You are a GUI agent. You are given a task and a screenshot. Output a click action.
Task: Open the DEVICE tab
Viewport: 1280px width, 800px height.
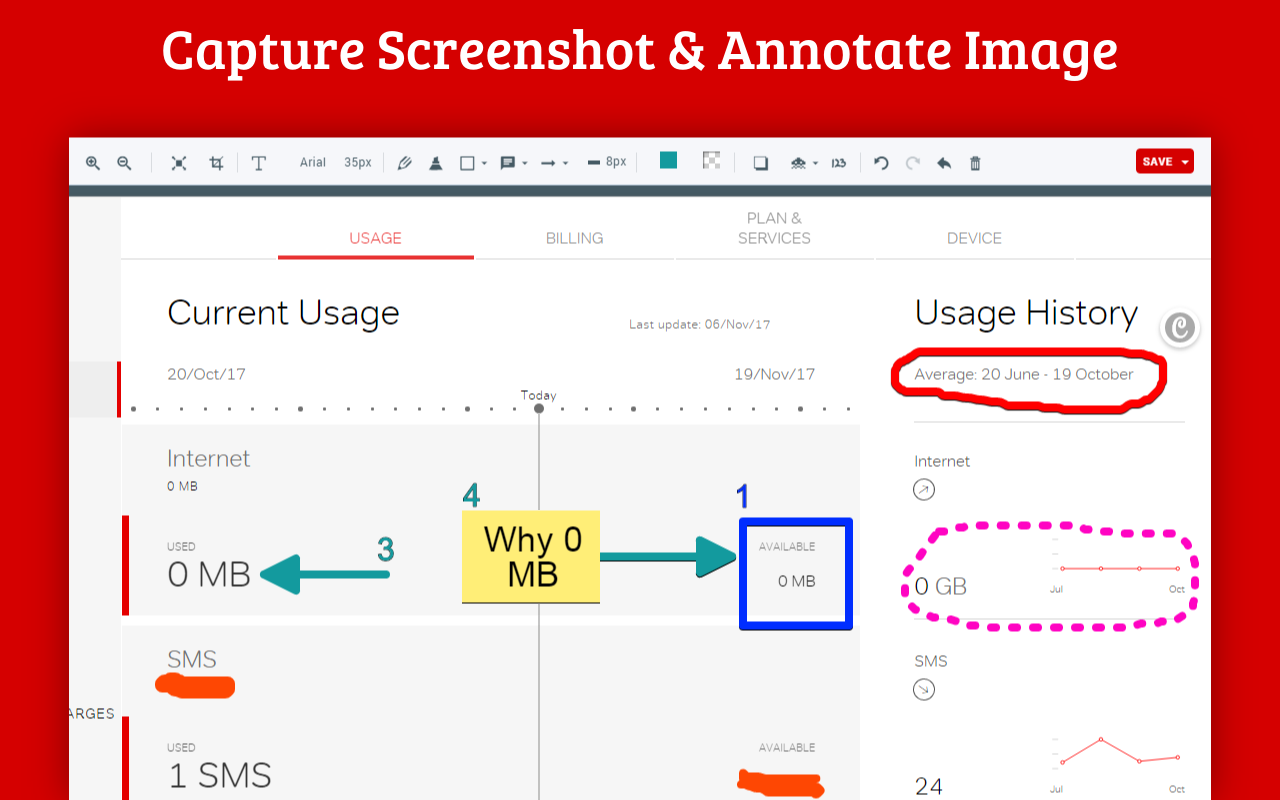pos(974,238)
